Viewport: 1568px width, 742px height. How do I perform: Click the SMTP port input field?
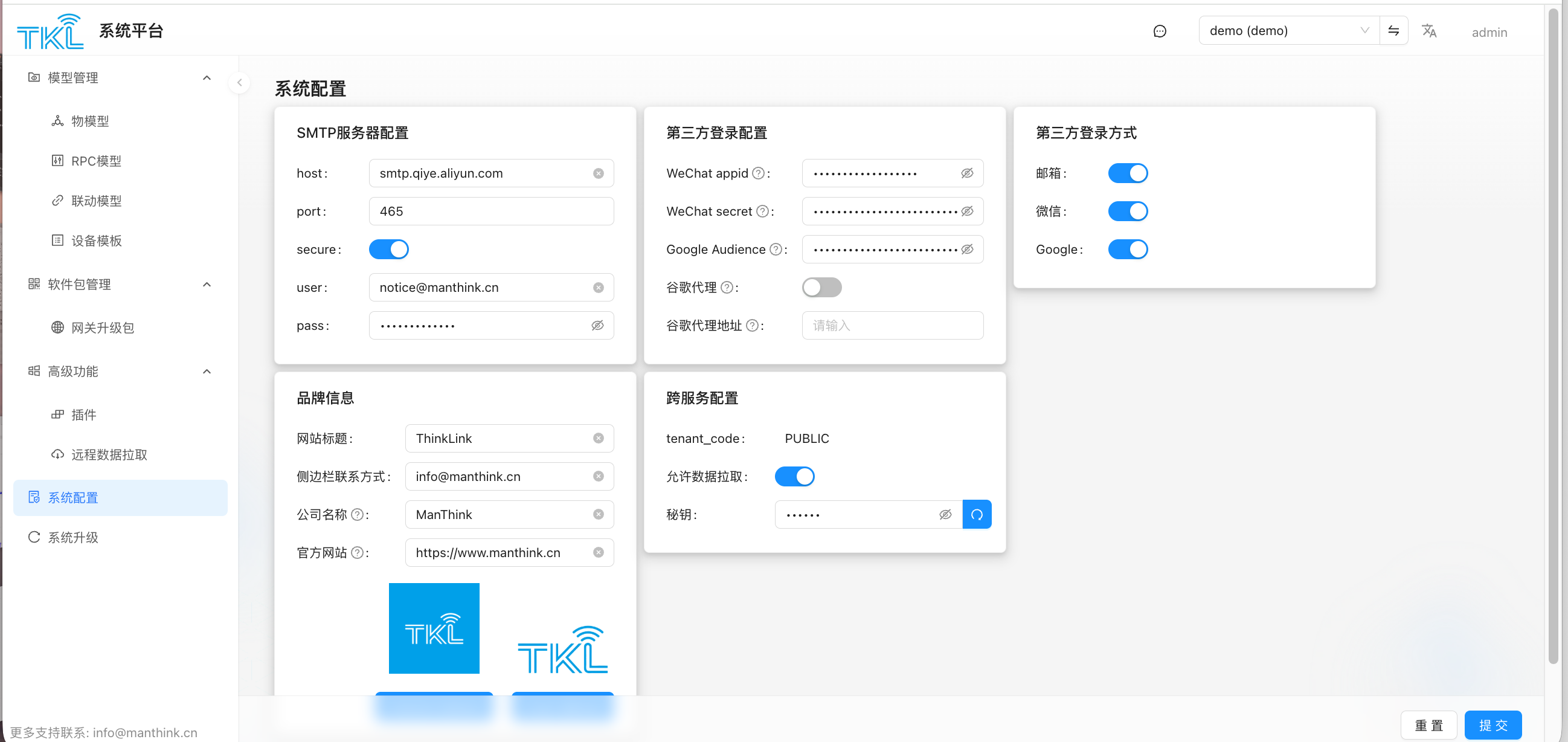(491, 211)
